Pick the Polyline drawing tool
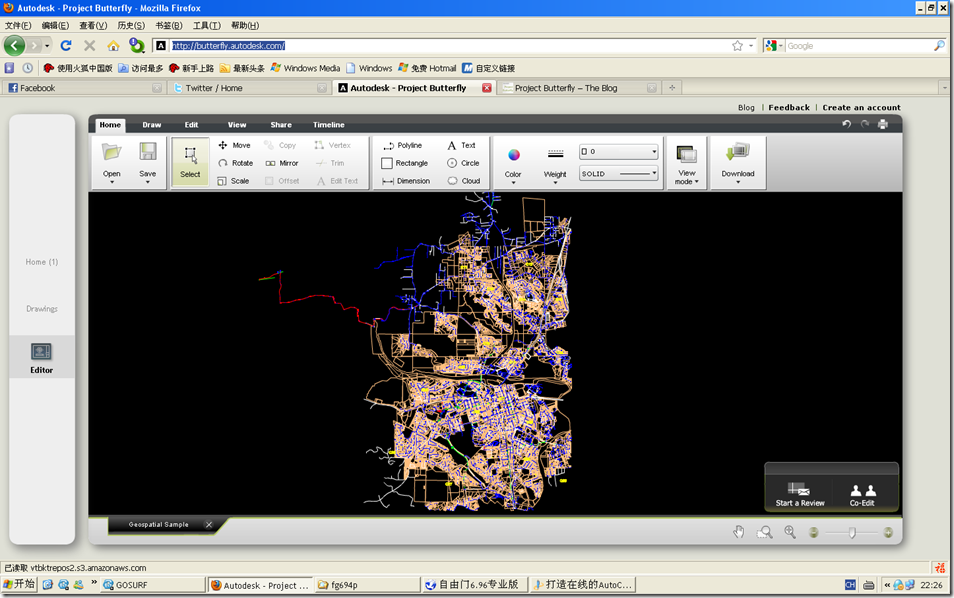 coord(402,145)
